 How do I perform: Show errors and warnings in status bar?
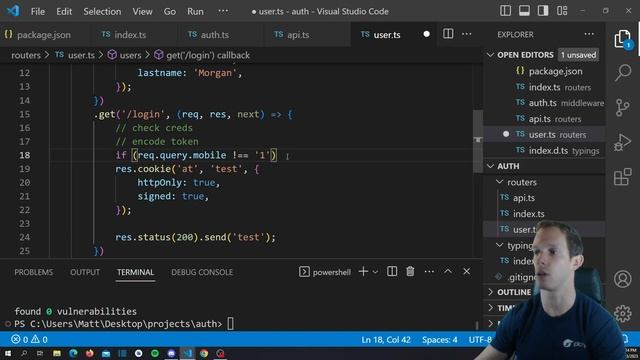[x=29, y=340]
